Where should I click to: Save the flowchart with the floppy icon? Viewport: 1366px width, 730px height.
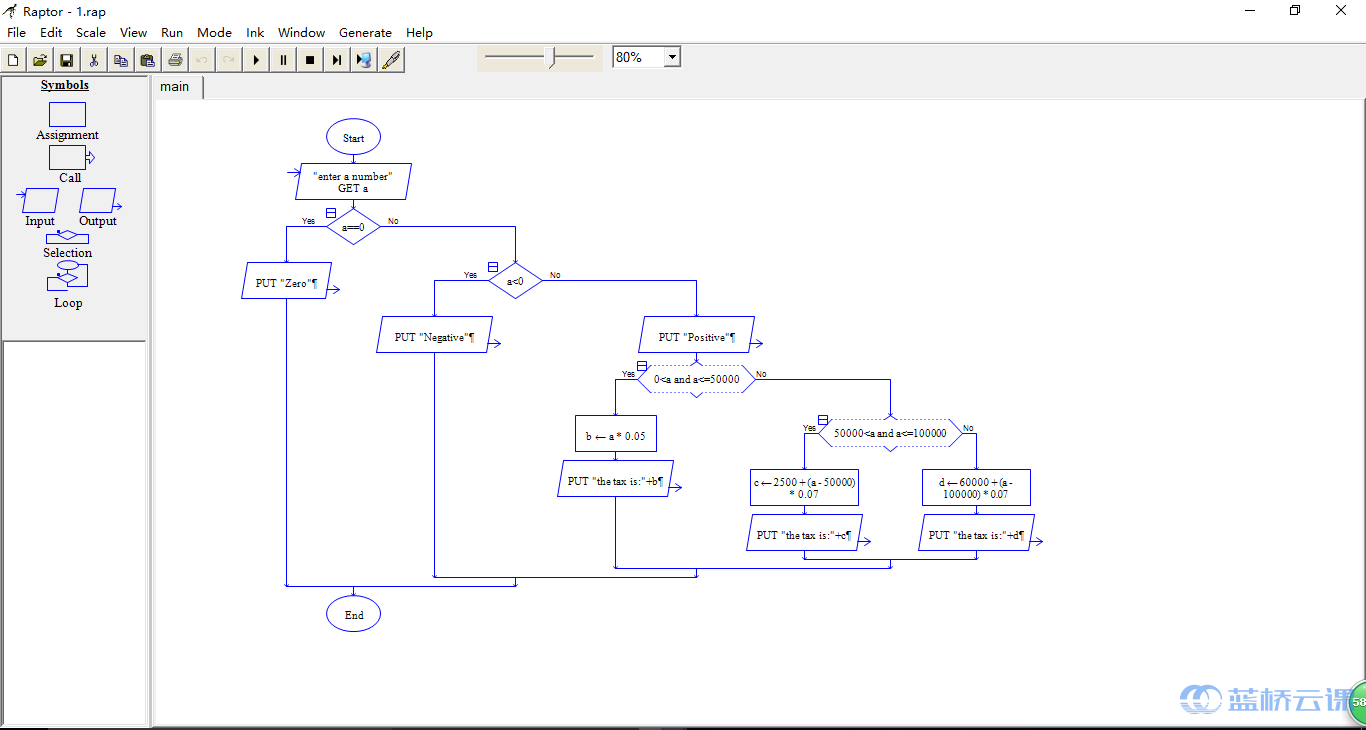click(67, 60)
